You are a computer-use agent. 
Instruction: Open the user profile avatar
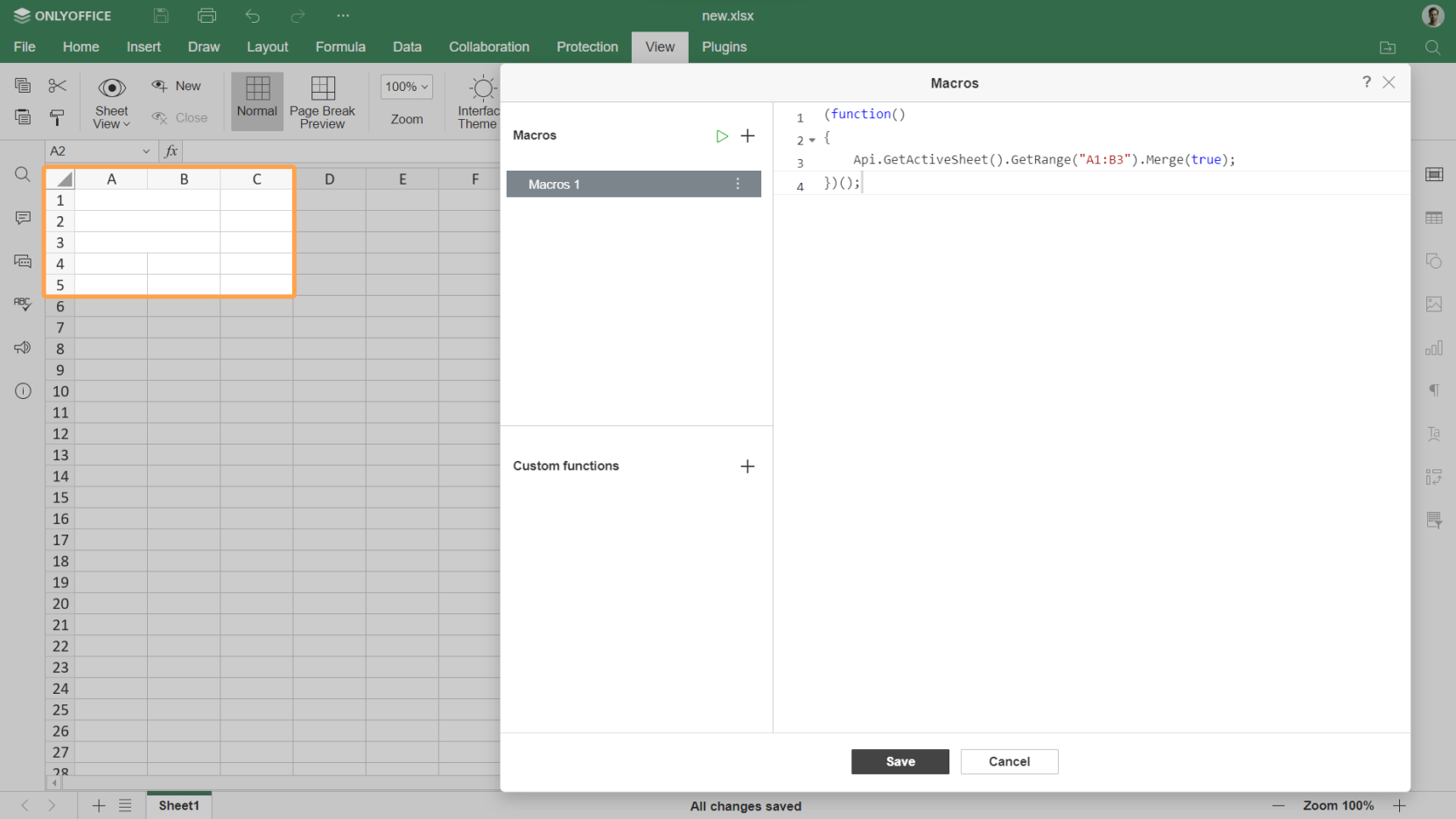point(1433,16)
